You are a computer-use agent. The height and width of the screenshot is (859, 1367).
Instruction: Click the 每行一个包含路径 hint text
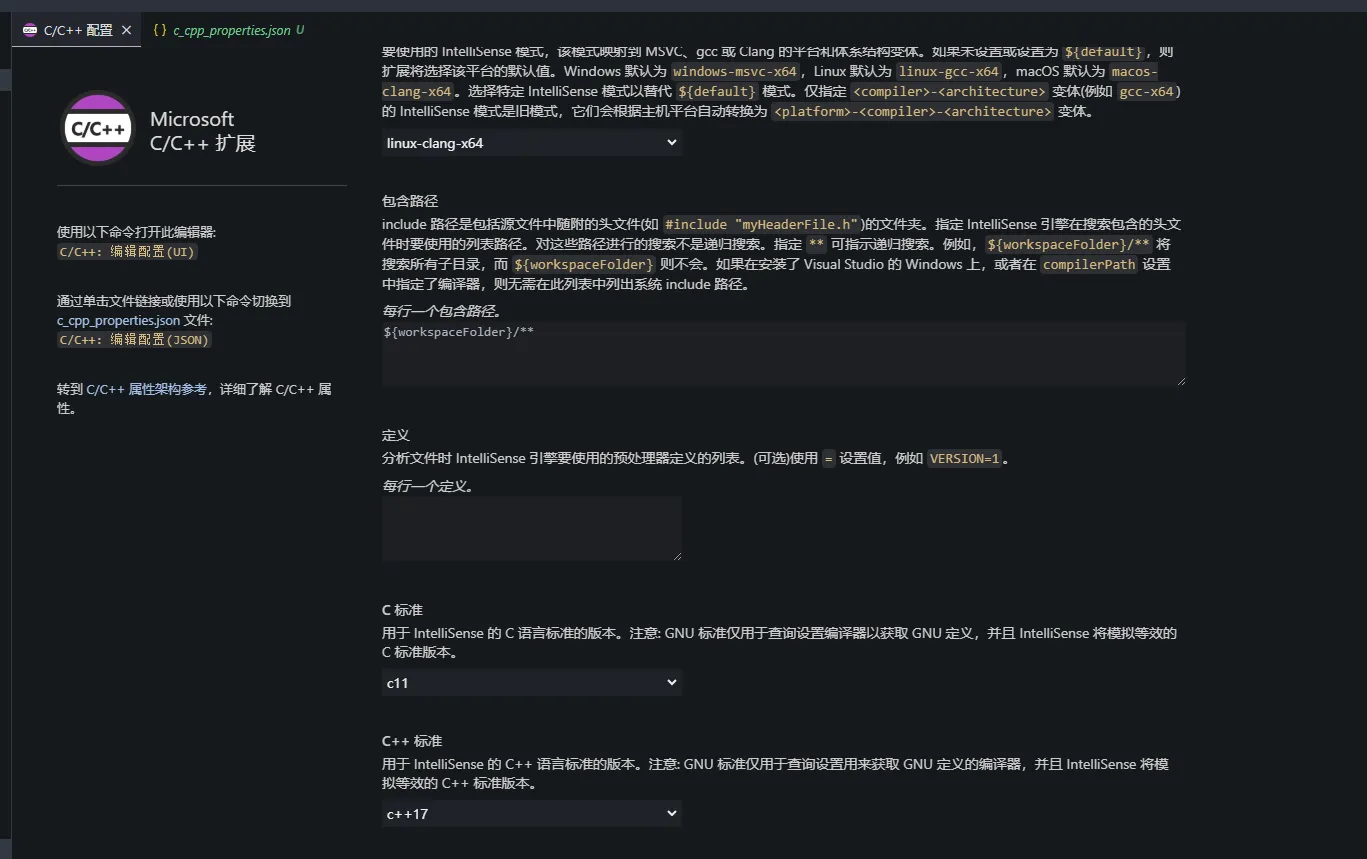(x=442, y=311)
